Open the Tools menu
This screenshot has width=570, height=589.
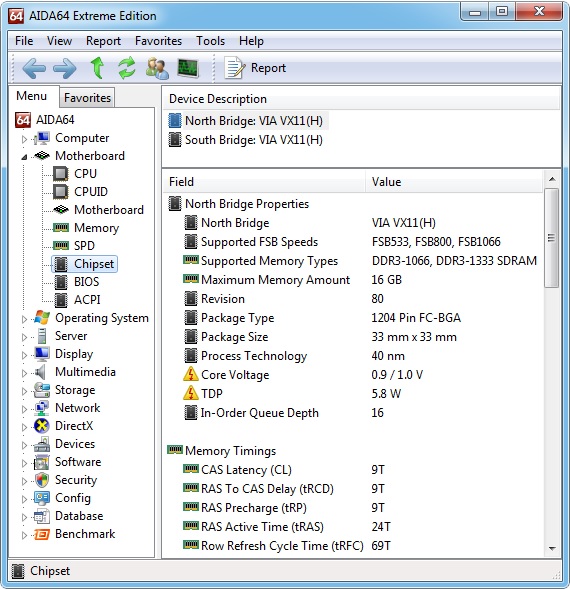(x=210, y=41)
